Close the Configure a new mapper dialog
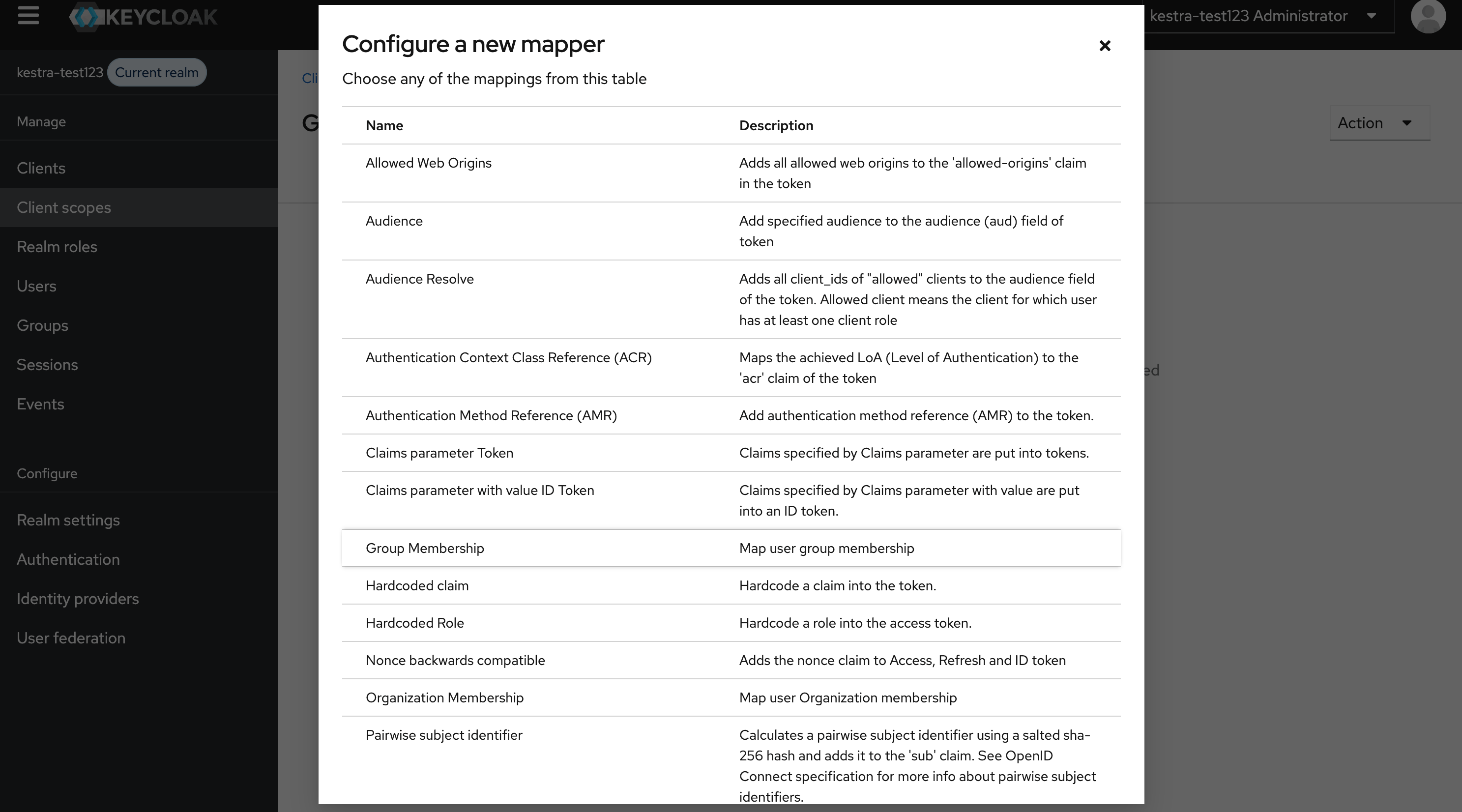 [x=1105, y=46]
